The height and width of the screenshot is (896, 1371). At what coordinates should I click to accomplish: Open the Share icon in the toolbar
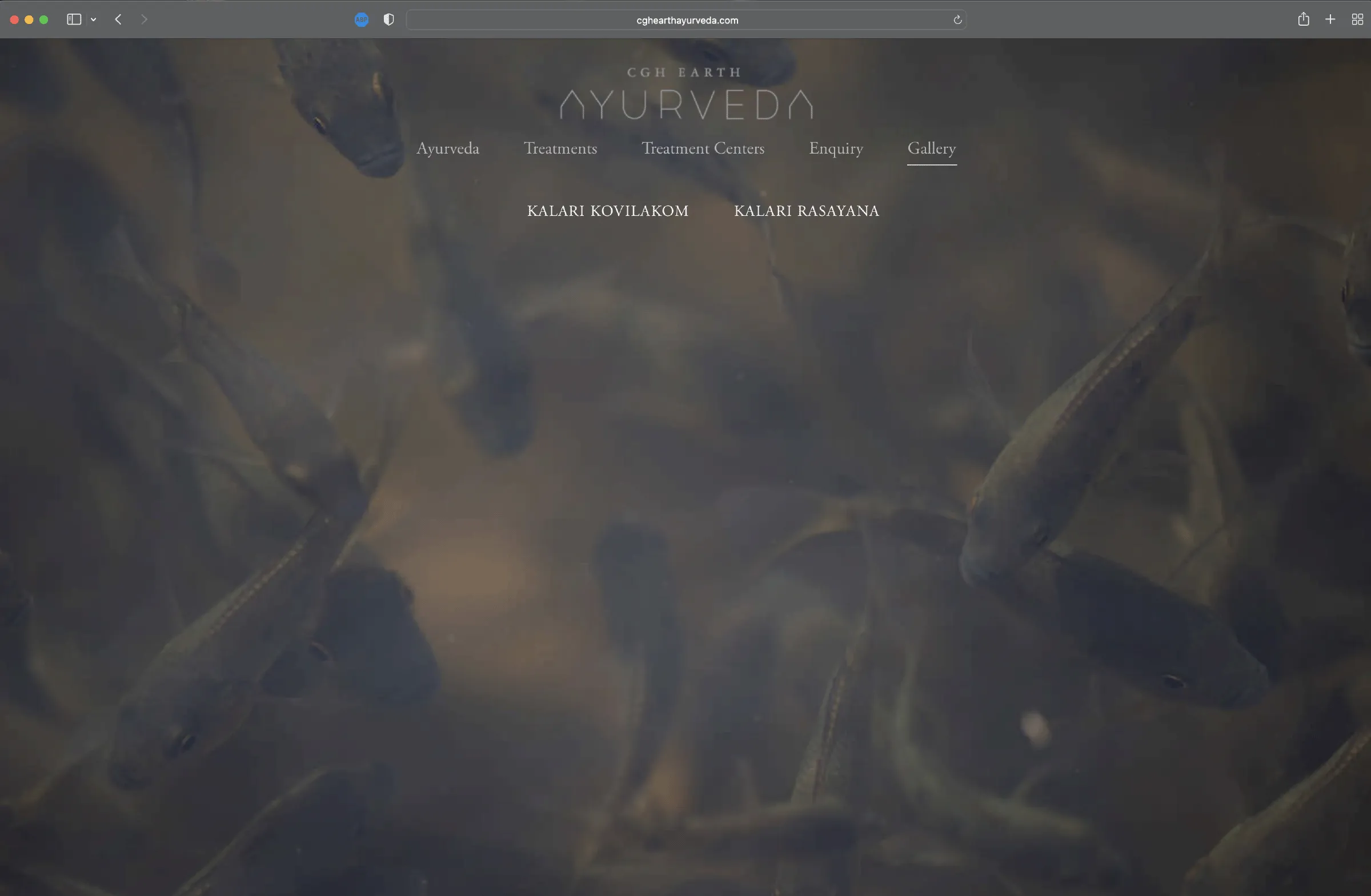click(1304, 19)
